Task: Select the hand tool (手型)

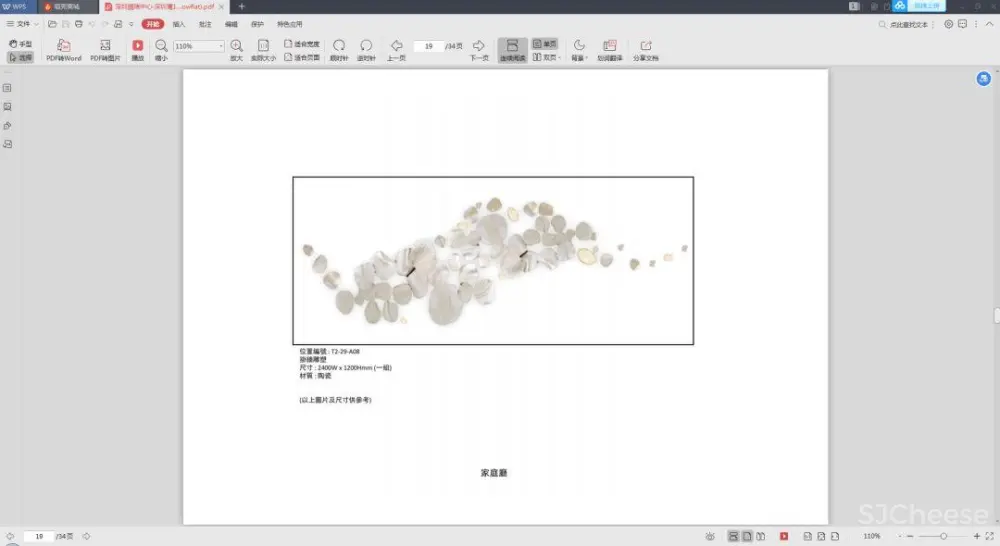Action: click(20, 44)
